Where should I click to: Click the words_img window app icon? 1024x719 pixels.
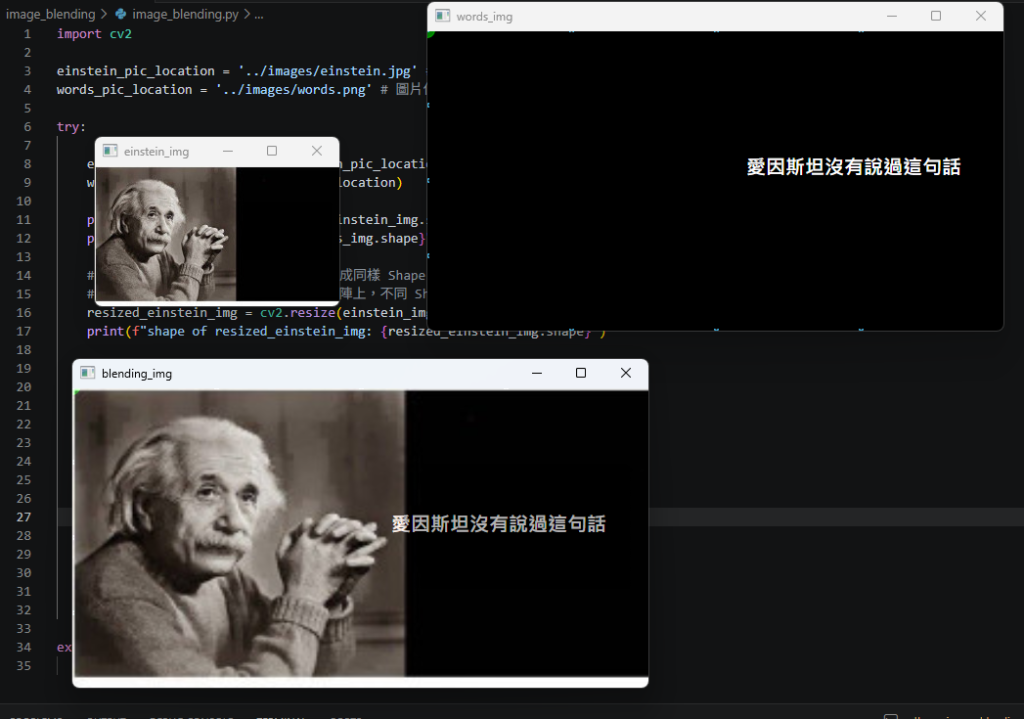[x=443, y=16]
